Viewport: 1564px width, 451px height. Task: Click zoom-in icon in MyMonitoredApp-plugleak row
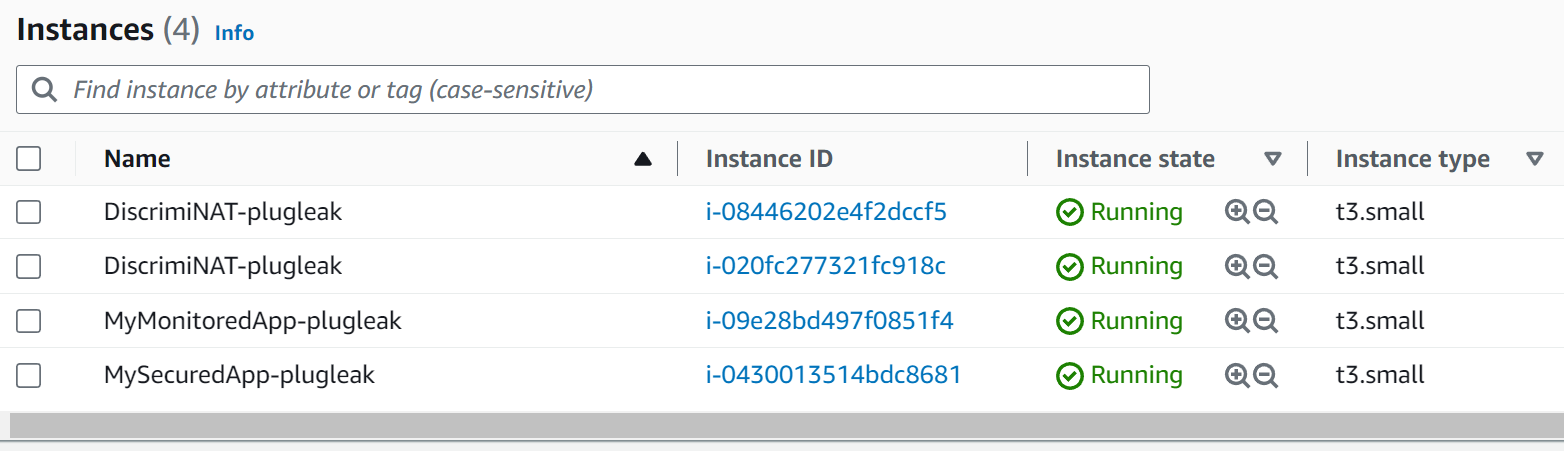click(1237, 321)
